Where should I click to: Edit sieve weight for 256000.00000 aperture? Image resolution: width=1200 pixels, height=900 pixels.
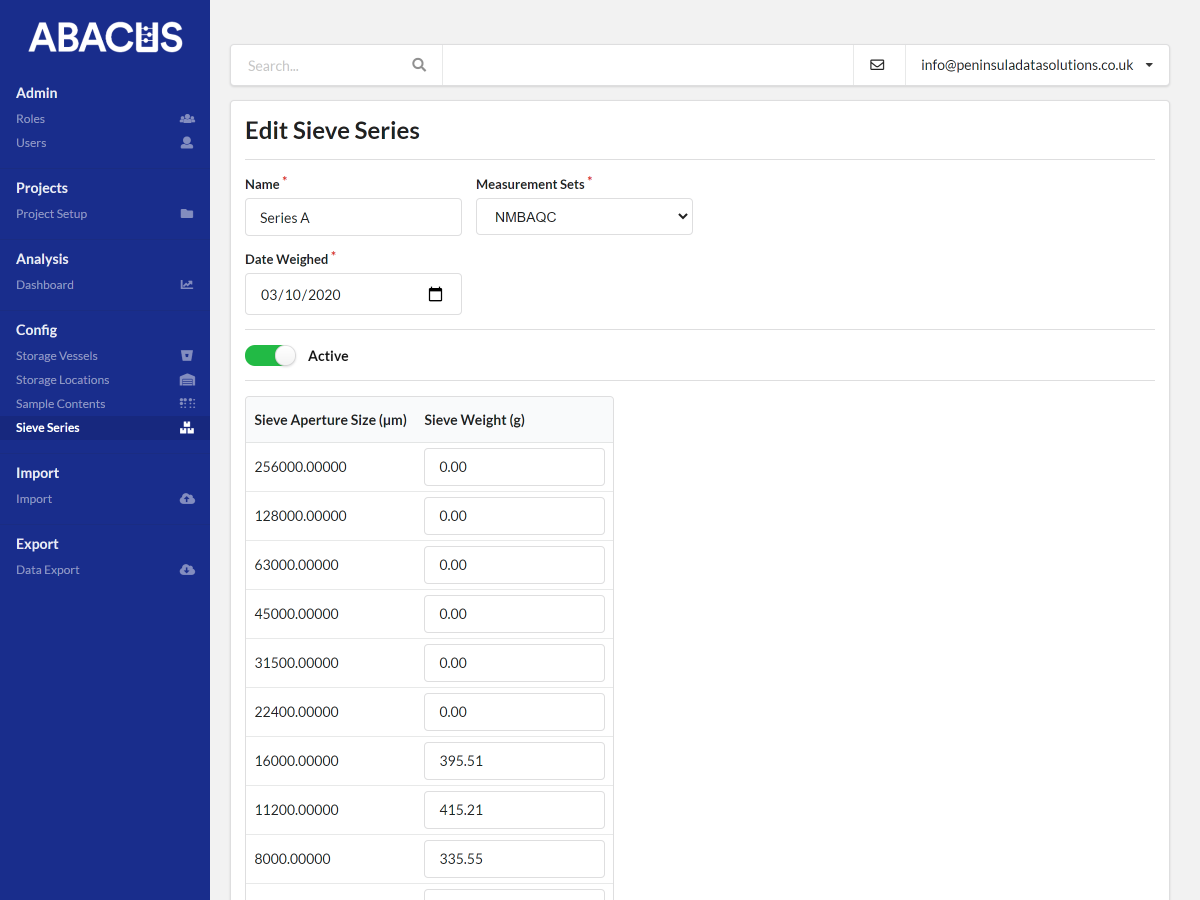(514, 467)
